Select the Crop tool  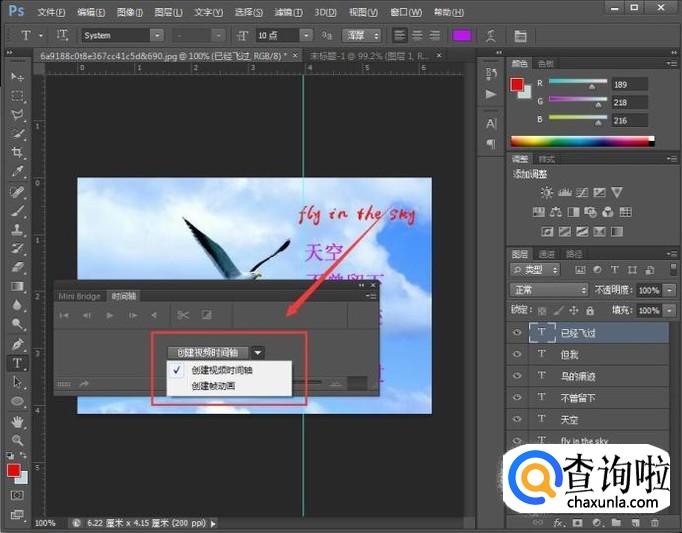pyautogui.click(x=17, y=153)
